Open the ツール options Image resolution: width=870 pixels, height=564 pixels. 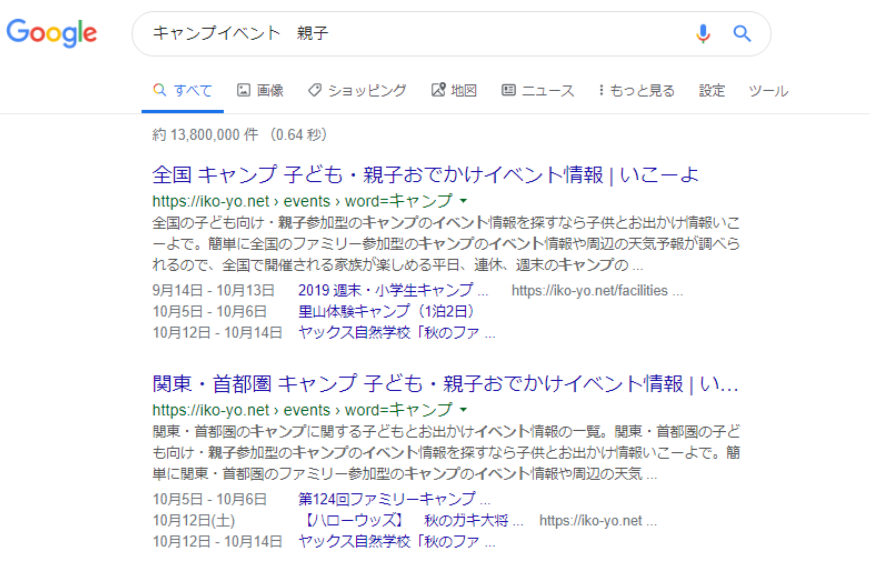768,90
